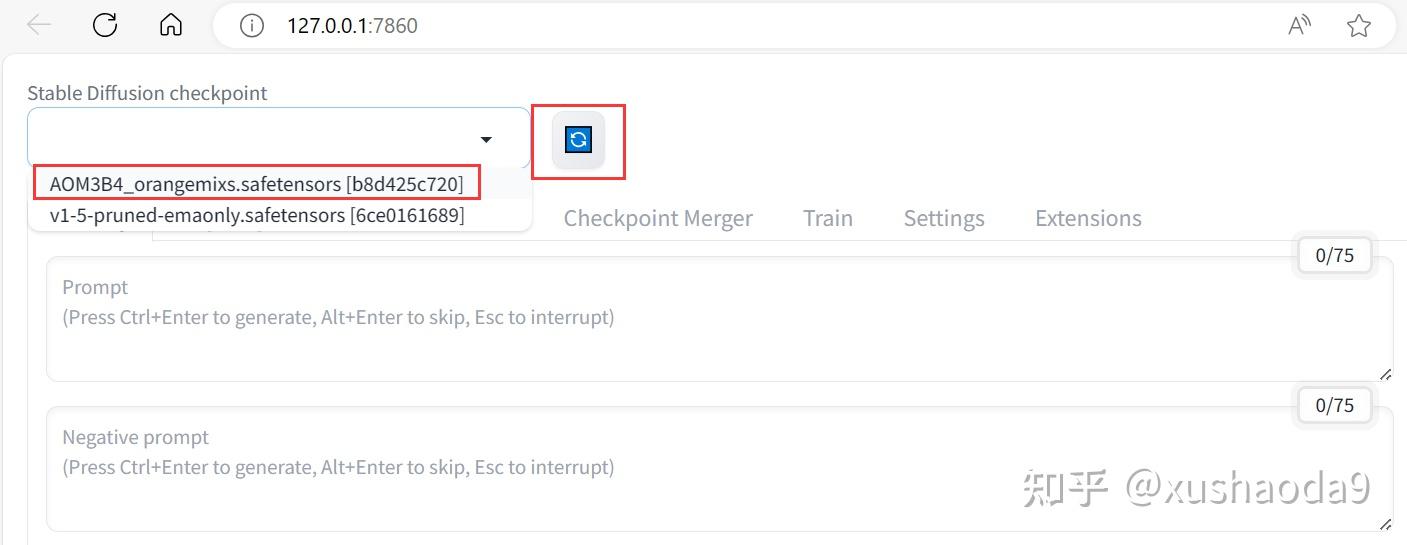Click the Negative prompt 0/75 token counter

coord(1334,405)
